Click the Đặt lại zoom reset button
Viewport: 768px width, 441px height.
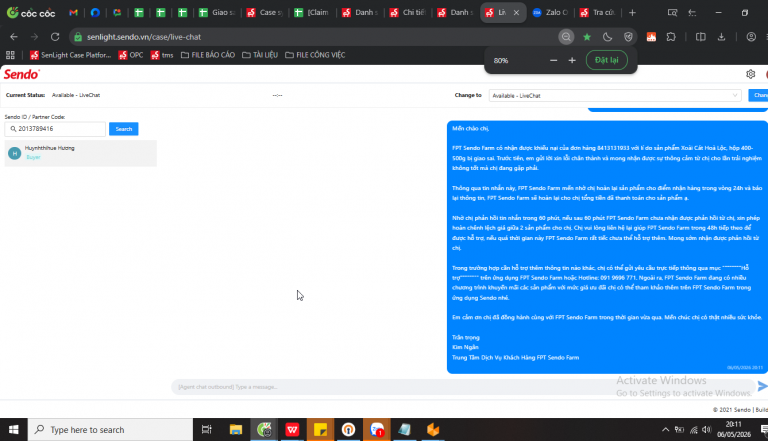[607, 60]
